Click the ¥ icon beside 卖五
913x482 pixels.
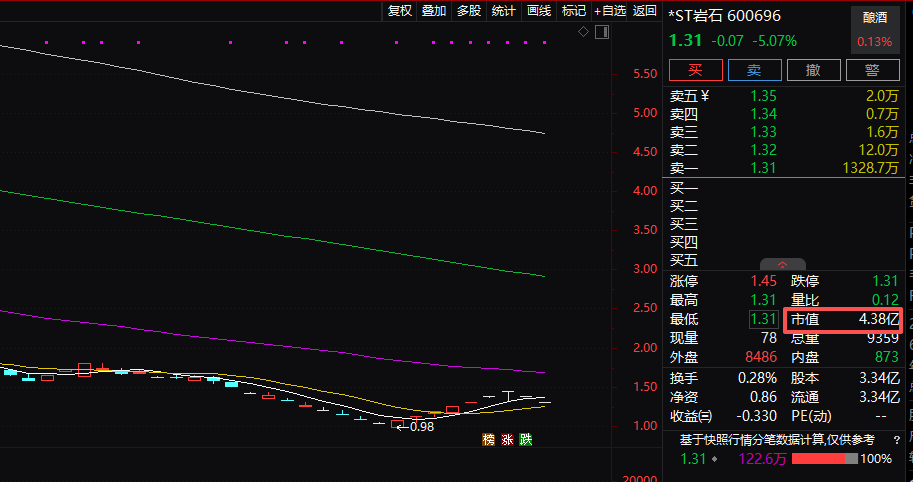point(704,96)
